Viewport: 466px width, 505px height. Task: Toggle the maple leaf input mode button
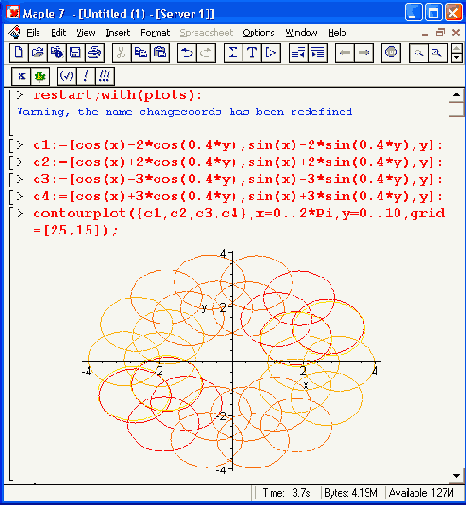(40, 76)
